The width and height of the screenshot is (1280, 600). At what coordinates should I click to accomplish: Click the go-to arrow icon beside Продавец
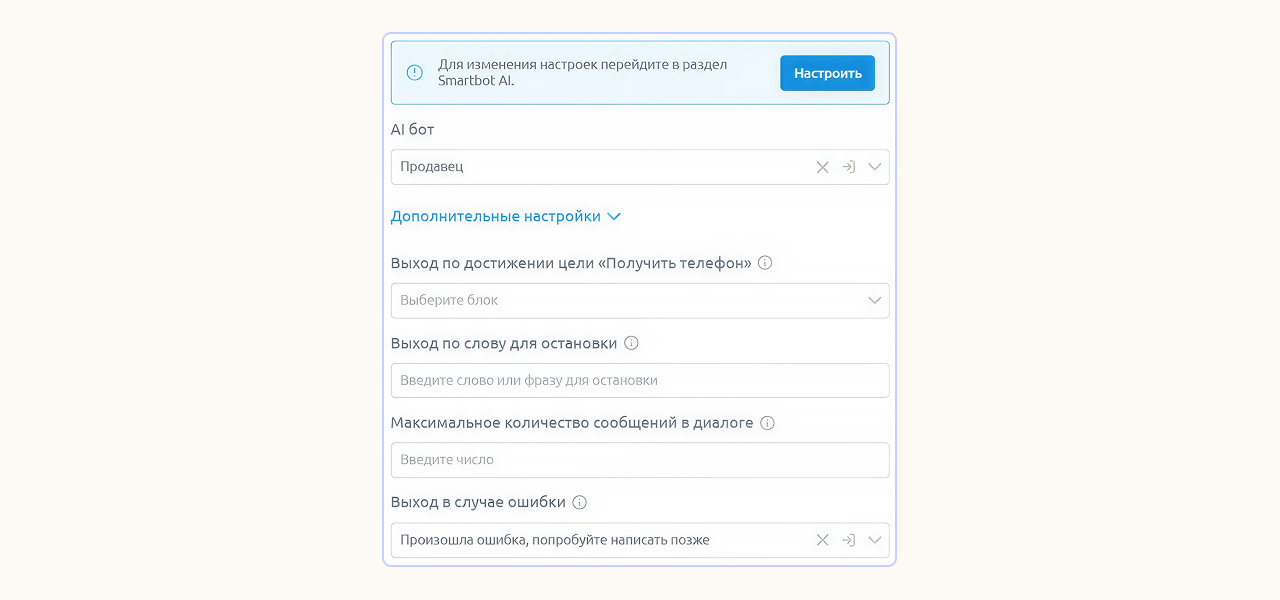click(848, 167)
